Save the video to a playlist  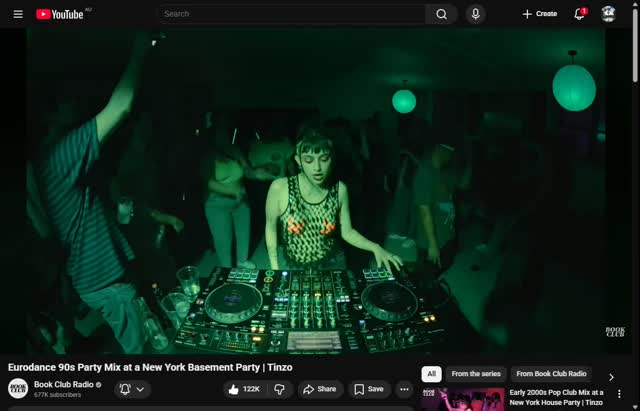[x=369, y=389]
